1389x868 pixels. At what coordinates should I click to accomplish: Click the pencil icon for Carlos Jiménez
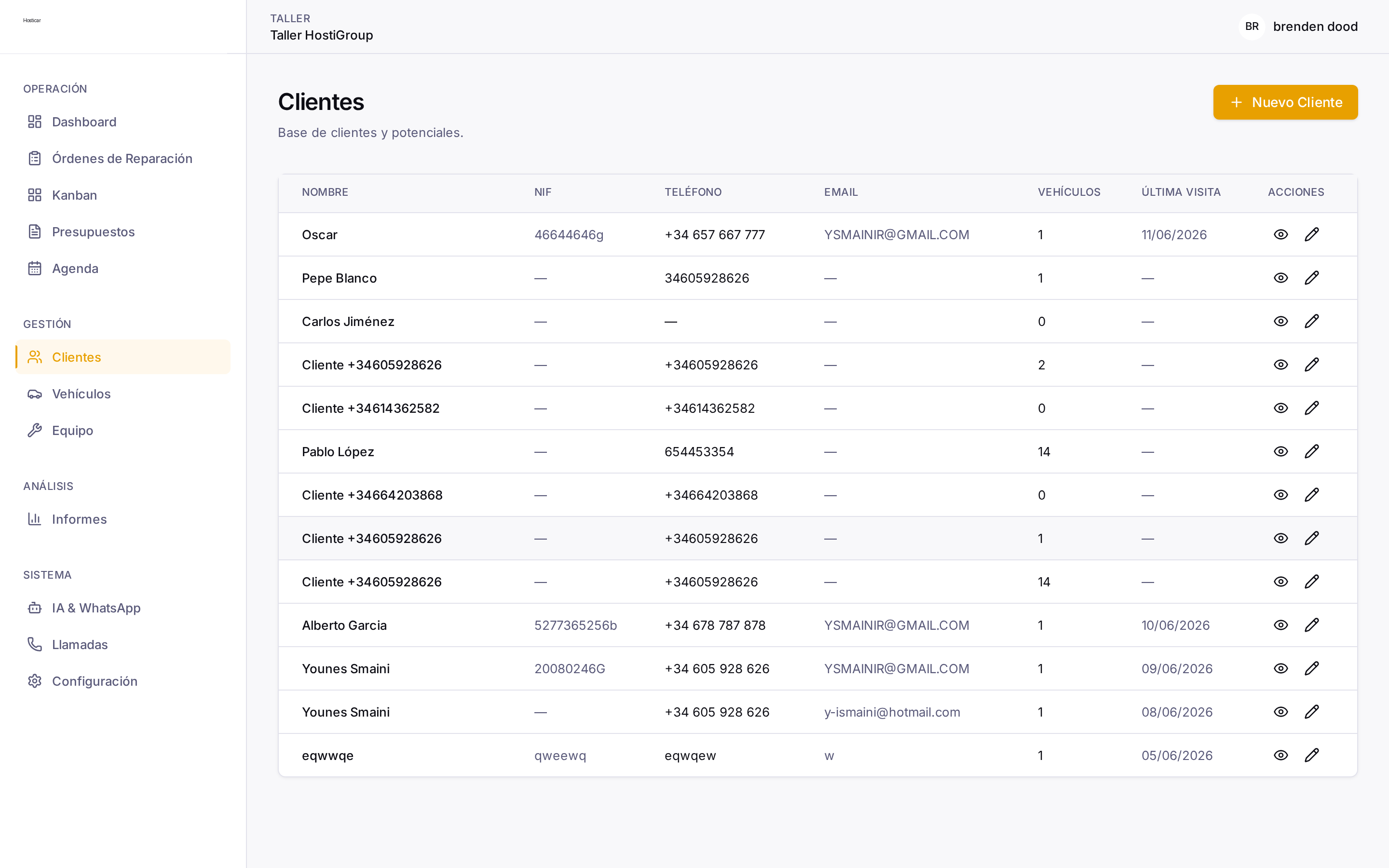pyautogui.click(x=1311, y=321)
